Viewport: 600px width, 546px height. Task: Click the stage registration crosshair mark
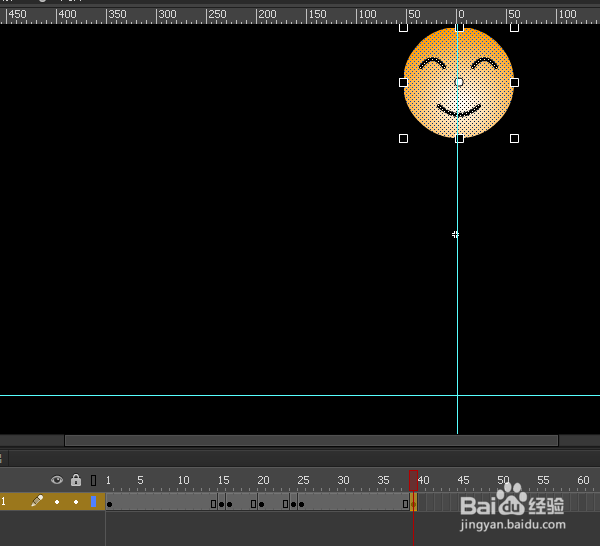455,234
